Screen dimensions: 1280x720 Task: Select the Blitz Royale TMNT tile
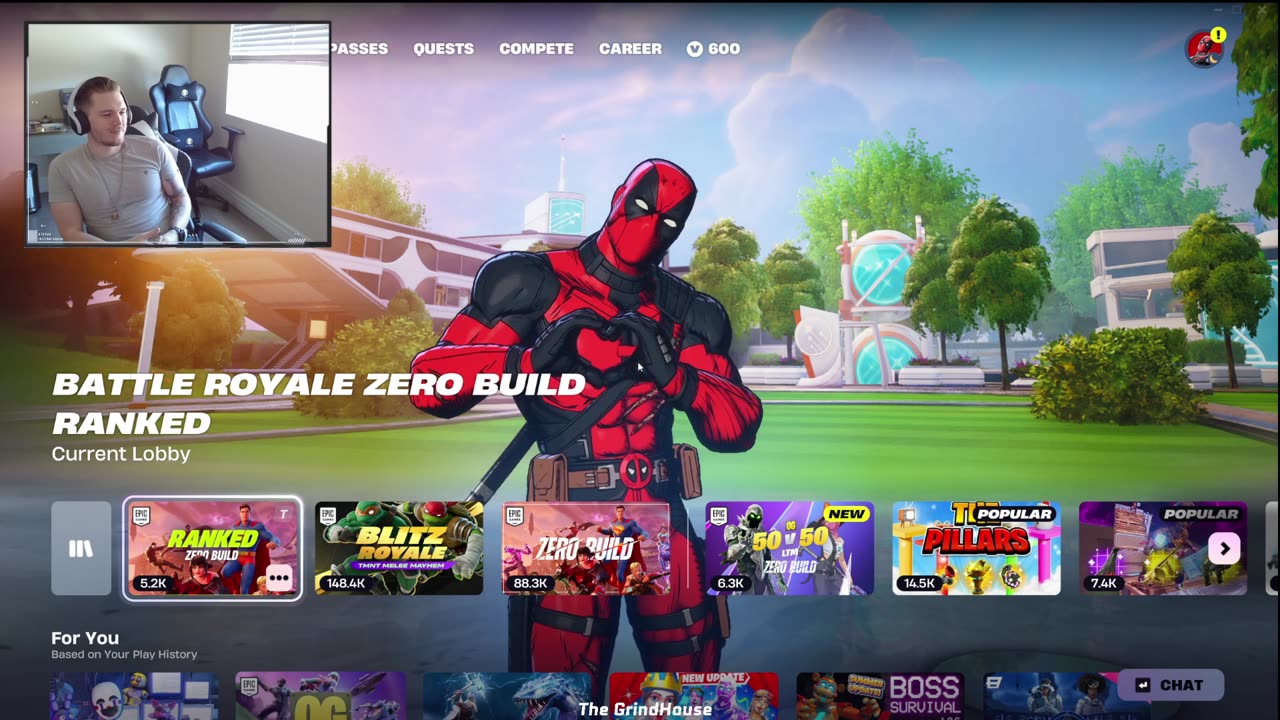(x=399, y=548)
